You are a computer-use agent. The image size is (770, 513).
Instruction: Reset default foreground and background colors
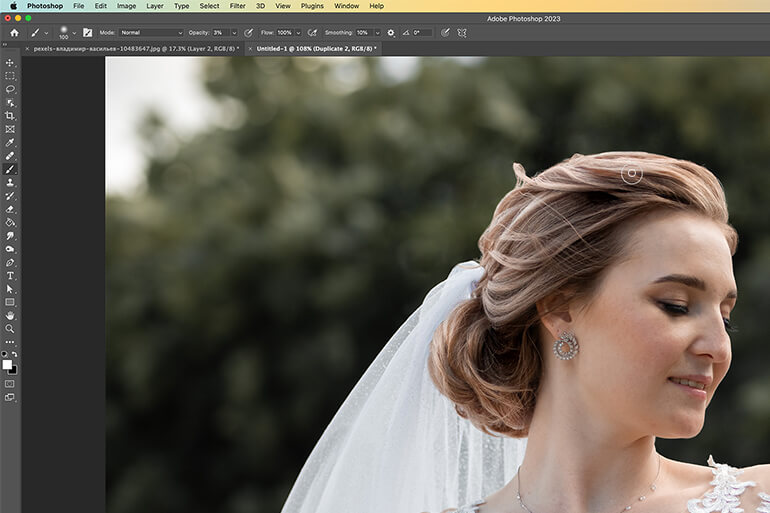coord(4,353)
